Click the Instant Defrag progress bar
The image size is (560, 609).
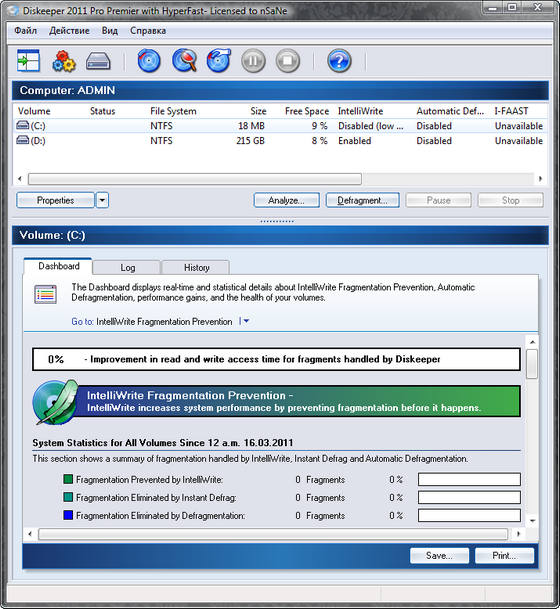[x=469, y=498]
